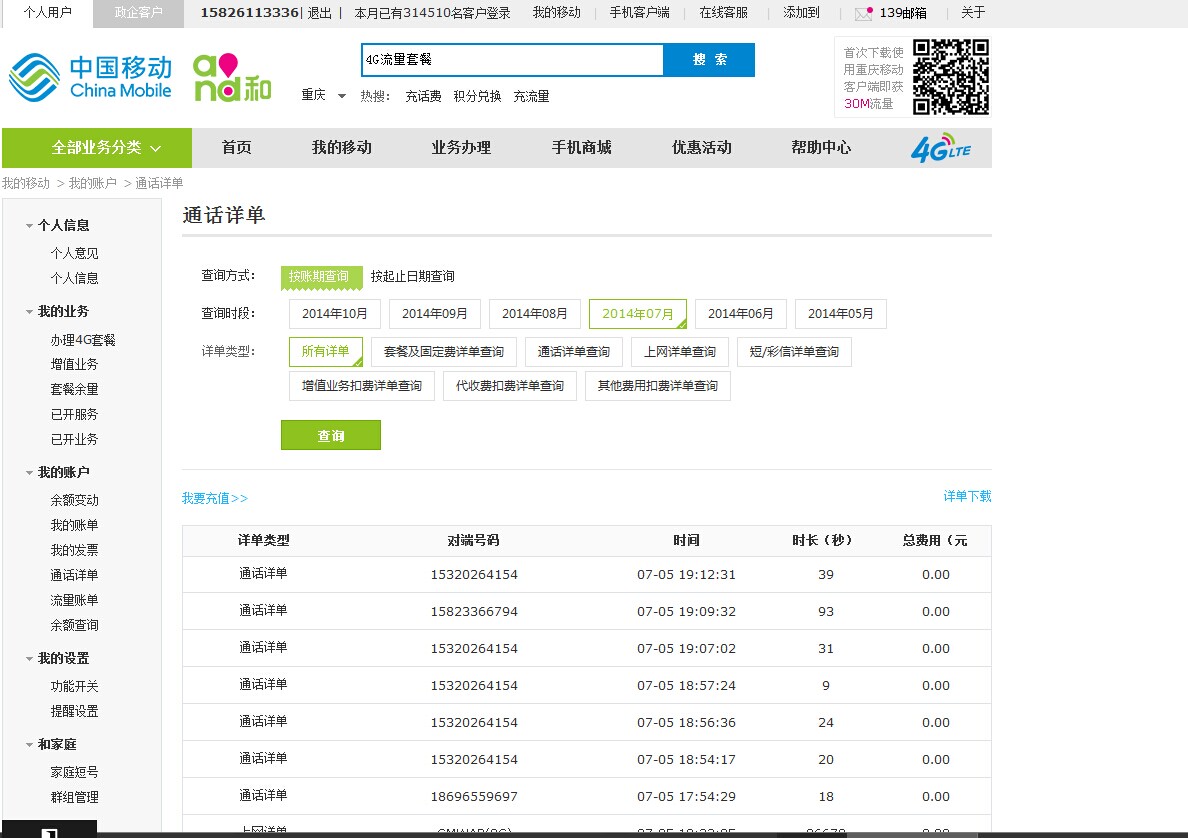The height and width of the screenshot is (838, 1188).
Task: Click the China Mobile logo
Action: coord(90,77)
